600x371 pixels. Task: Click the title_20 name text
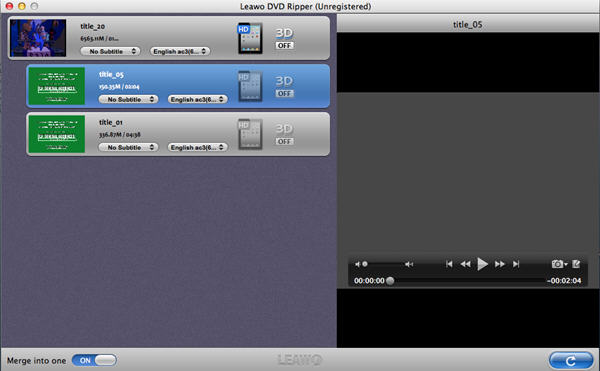pos(92,26)
